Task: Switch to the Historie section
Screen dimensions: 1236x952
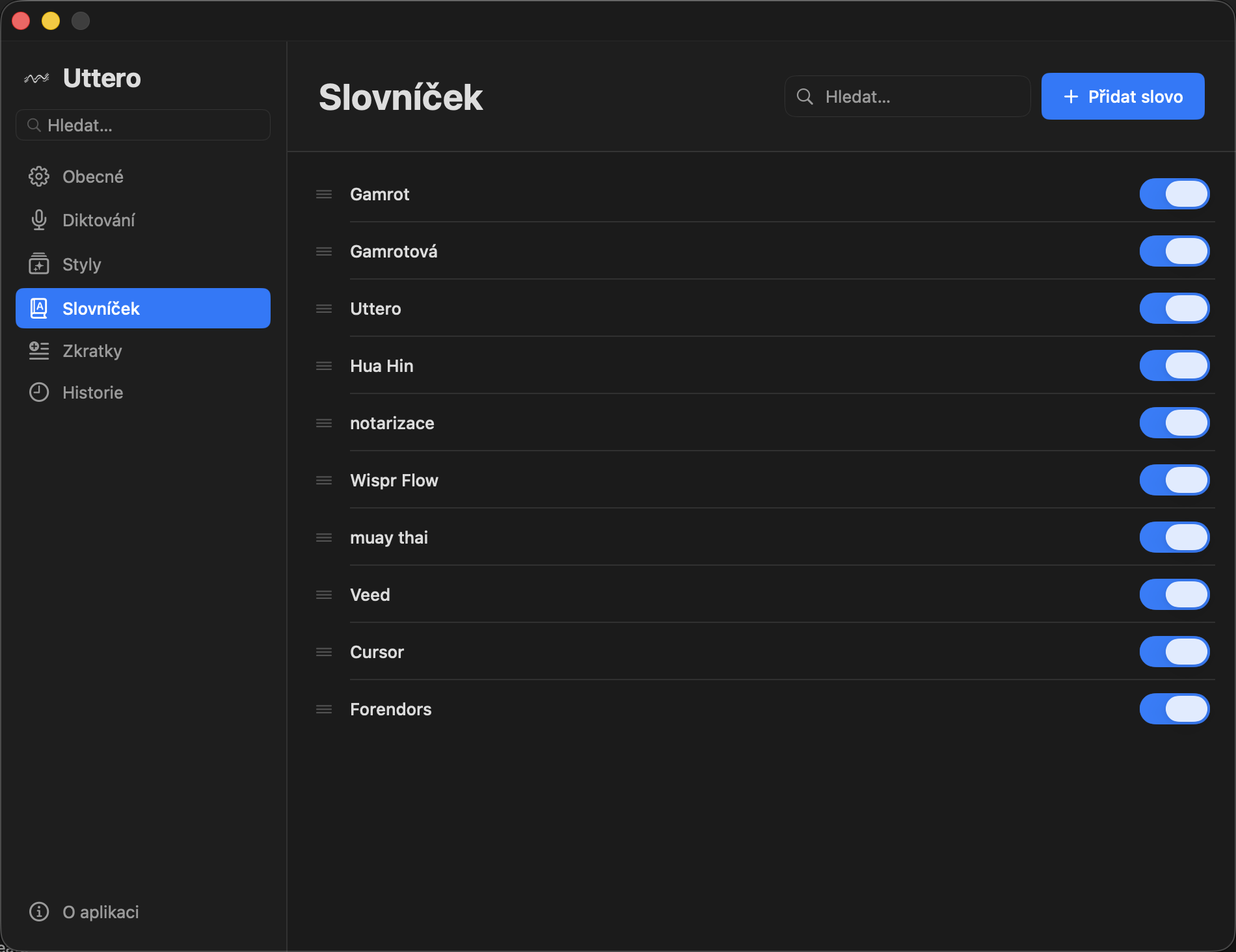Action: 92,392
